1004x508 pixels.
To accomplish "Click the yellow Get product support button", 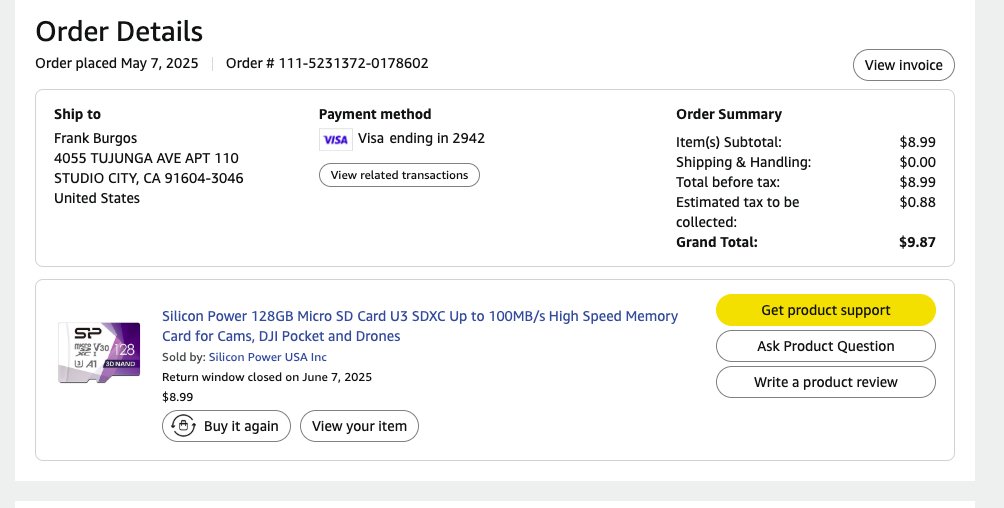I will (x=825, y=310).
